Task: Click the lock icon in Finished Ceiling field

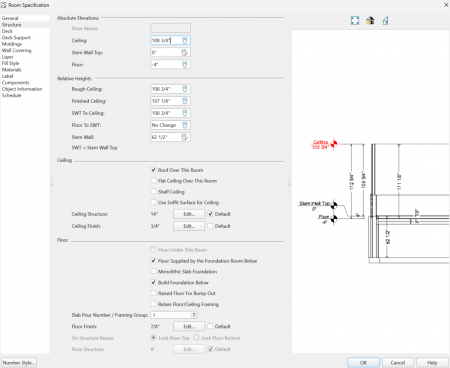Action: (x=185, y=101)
